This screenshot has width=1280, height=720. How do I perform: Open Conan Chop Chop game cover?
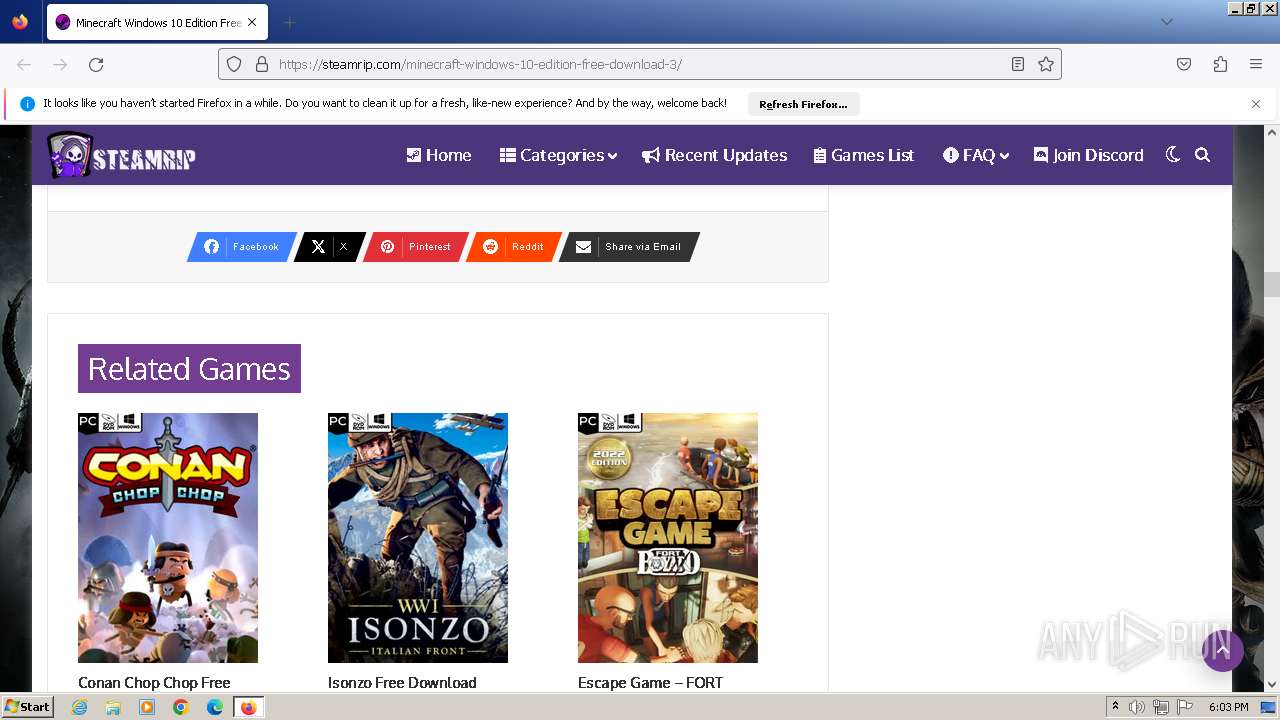click(168, 538)
